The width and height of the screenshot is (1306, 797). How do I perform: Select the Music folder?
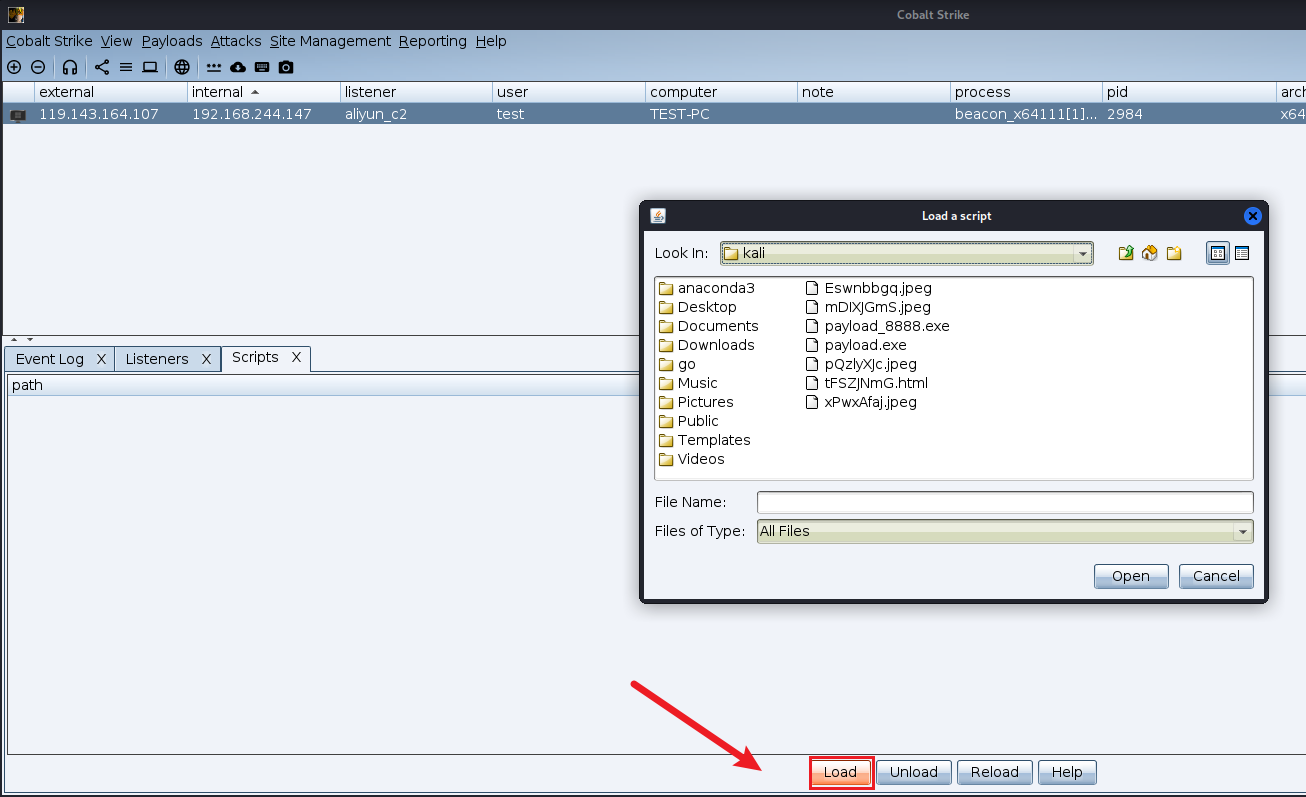688,383
